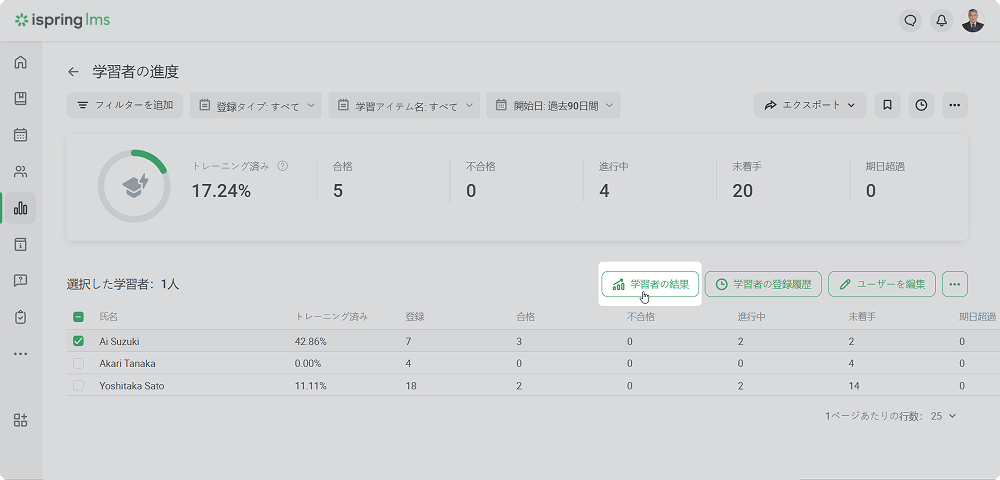The width and height of the screenshot is (1000, 480).
Task: Open the chat bubble icon in header
Action: (909, 20)
